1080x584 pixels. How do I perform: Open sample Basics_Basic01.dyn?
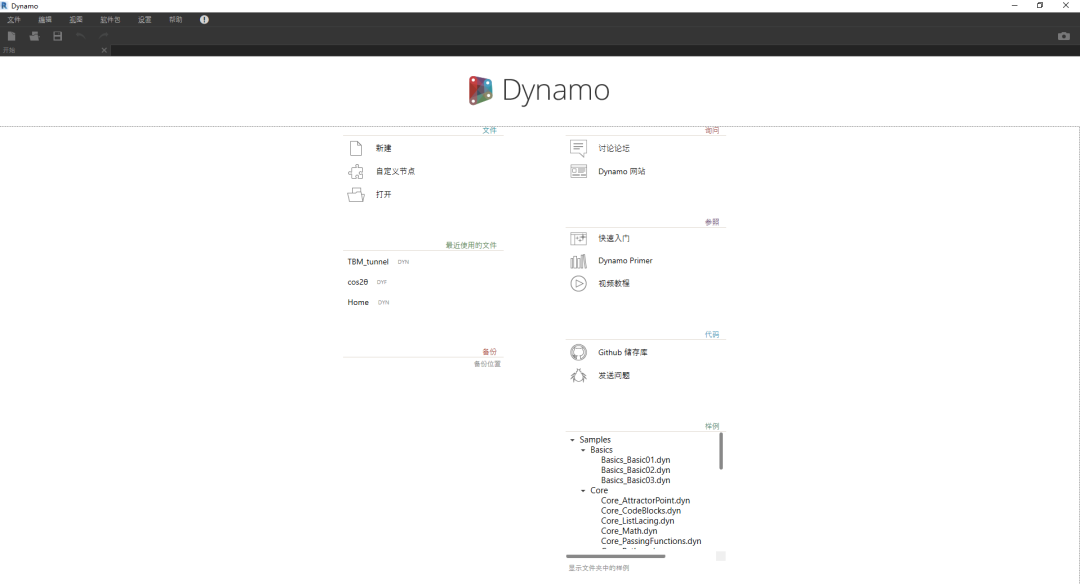click(635, 460)
